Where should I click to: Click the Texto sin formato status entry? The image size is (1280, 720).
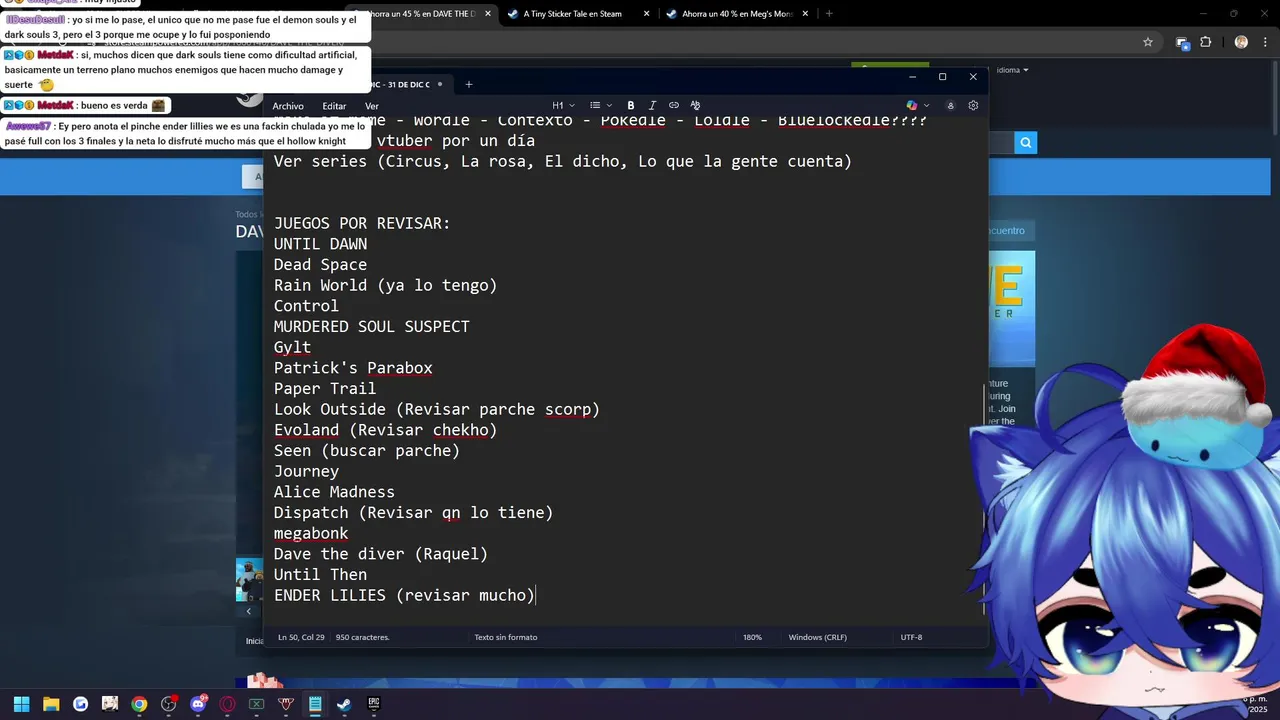(x=505, y=637)
